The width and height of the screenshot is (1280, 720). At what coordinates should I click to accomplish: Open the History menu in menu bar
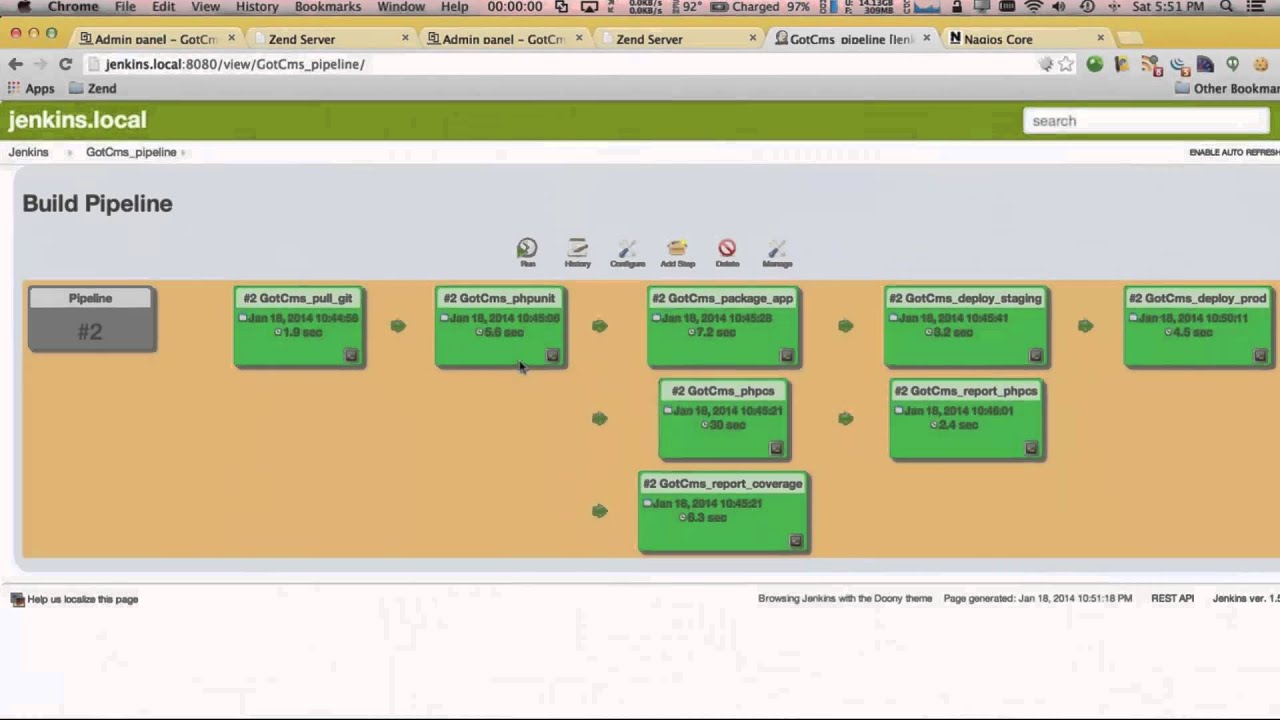257,7
